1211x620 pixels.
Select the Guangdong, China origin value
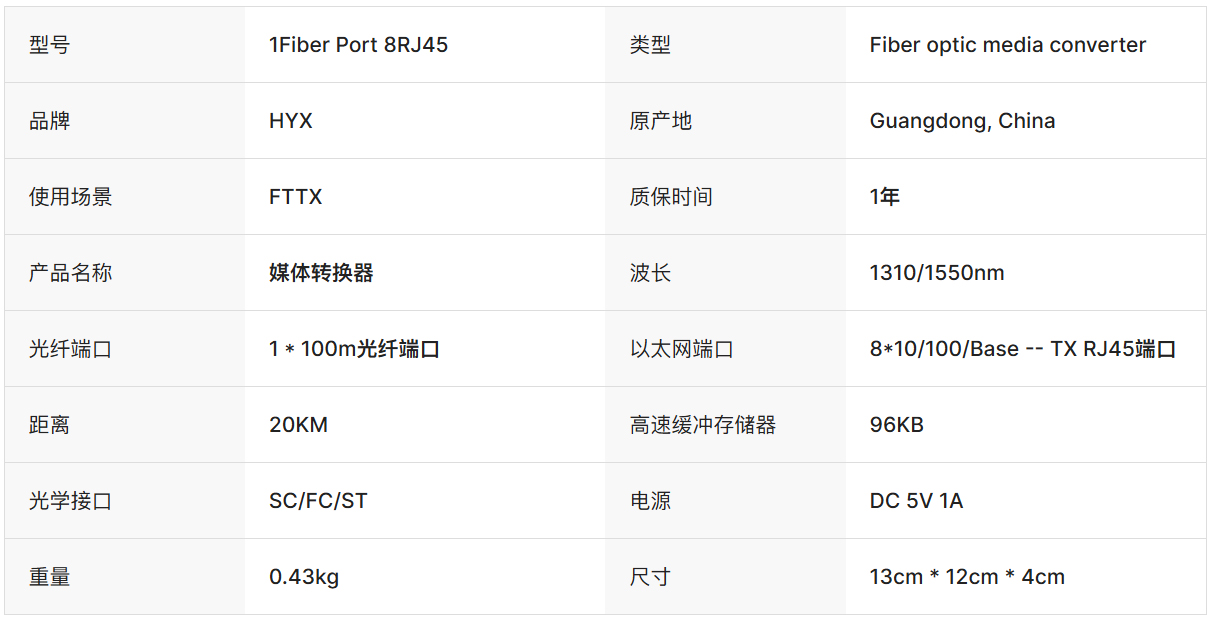pyautogui.click(x=962, y=121)
